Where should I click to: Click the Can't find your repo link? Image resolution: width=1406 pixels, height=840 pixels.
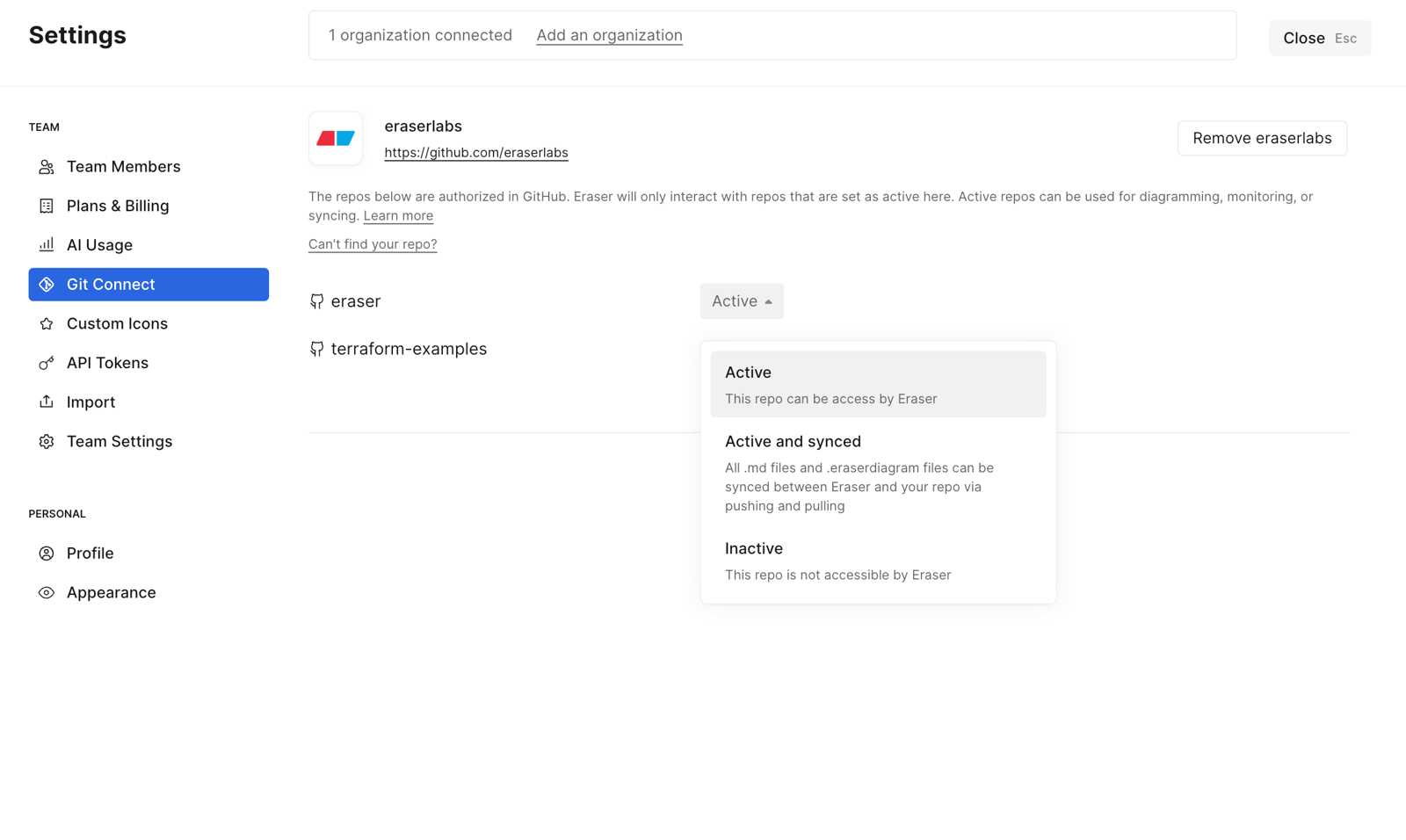(373, 244)
